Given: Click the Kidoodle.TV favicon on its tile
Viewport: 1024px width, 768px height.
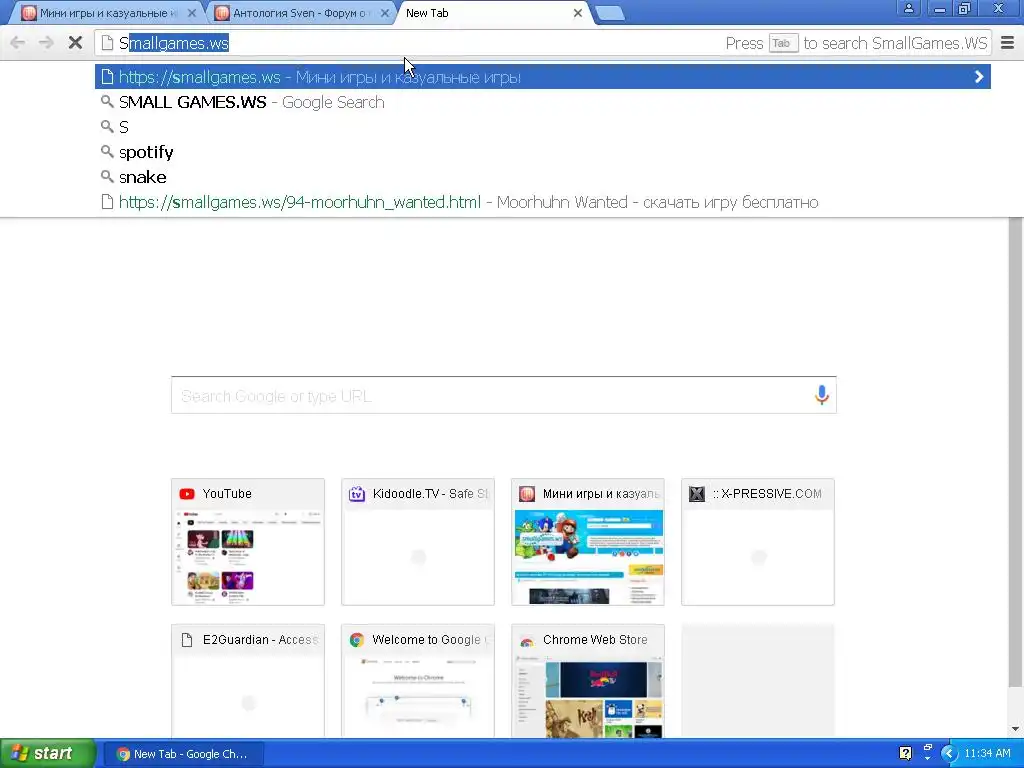Looking at the screenshot, I should point(357,494).
